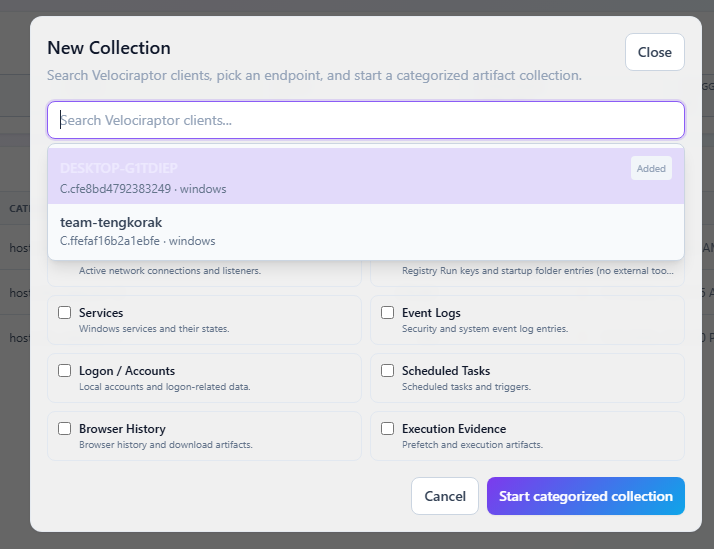The image size is (714, 549).
Task: Focus the Search Velociraptor clients field
Action: point(366,120)
